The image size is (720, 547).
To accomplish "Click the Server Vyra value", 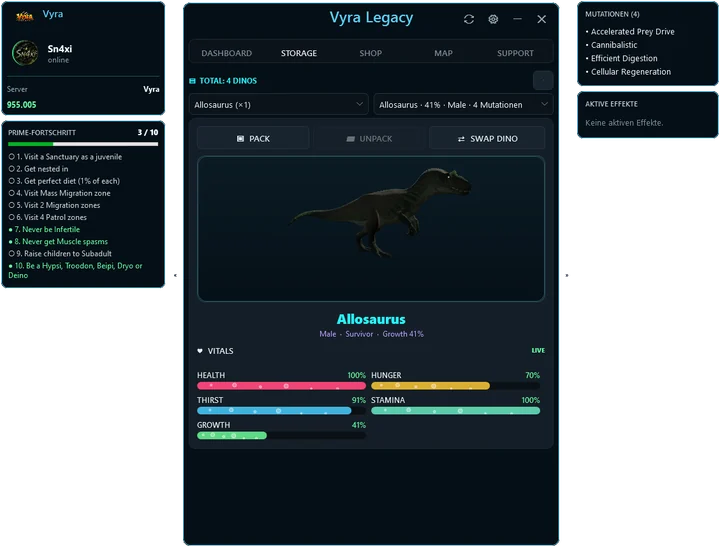I will (151, 89).
